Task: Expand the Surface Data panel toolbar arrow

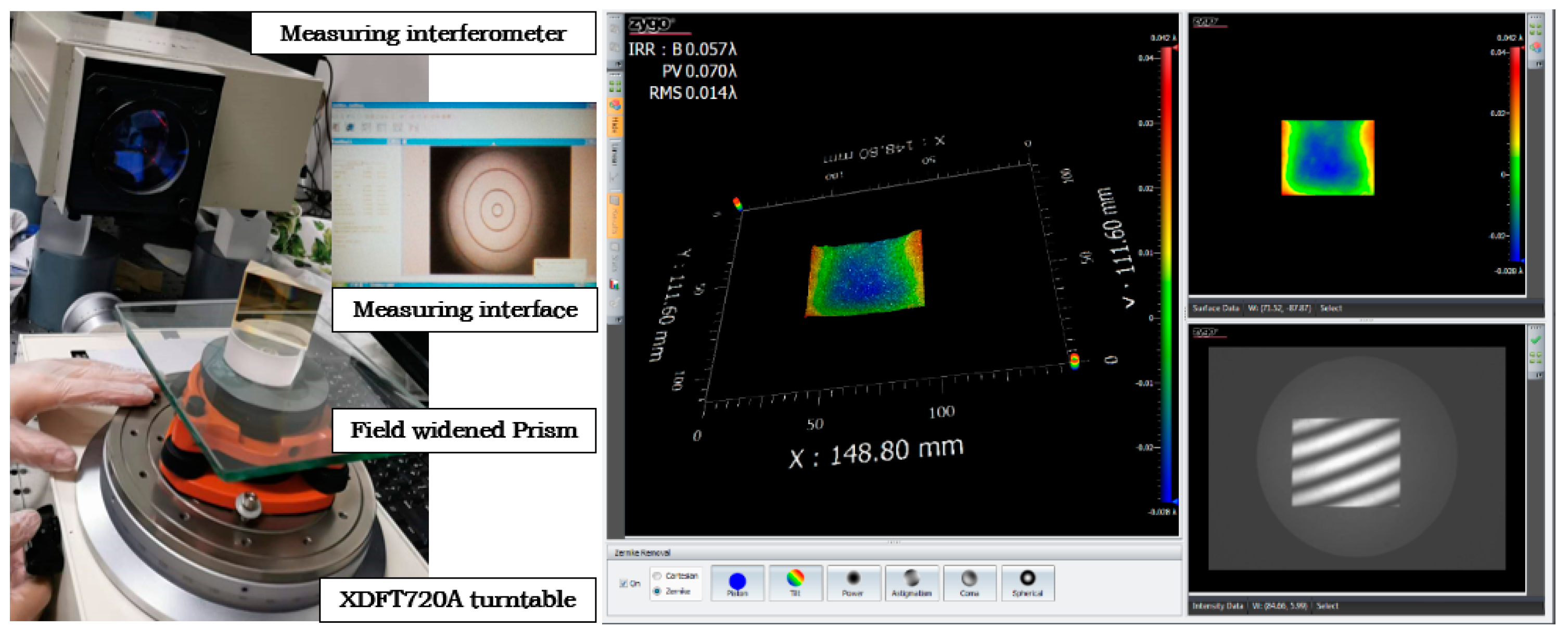Action: [x=1538, y=63]
